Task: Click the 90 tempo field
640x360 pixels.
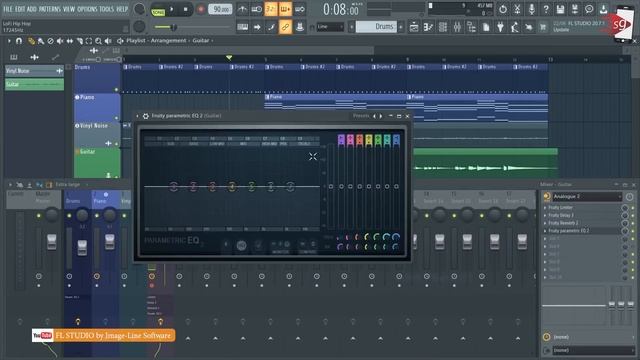Action: coord(220,9)
